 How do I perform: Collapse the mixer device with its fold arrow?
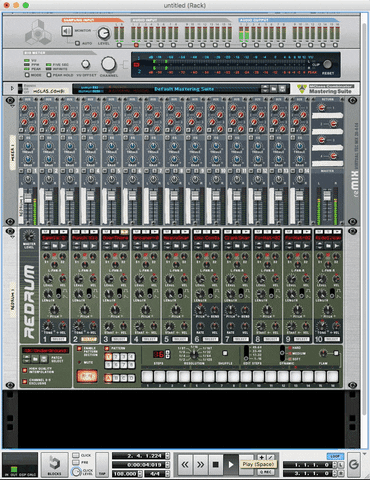(12, 106)
